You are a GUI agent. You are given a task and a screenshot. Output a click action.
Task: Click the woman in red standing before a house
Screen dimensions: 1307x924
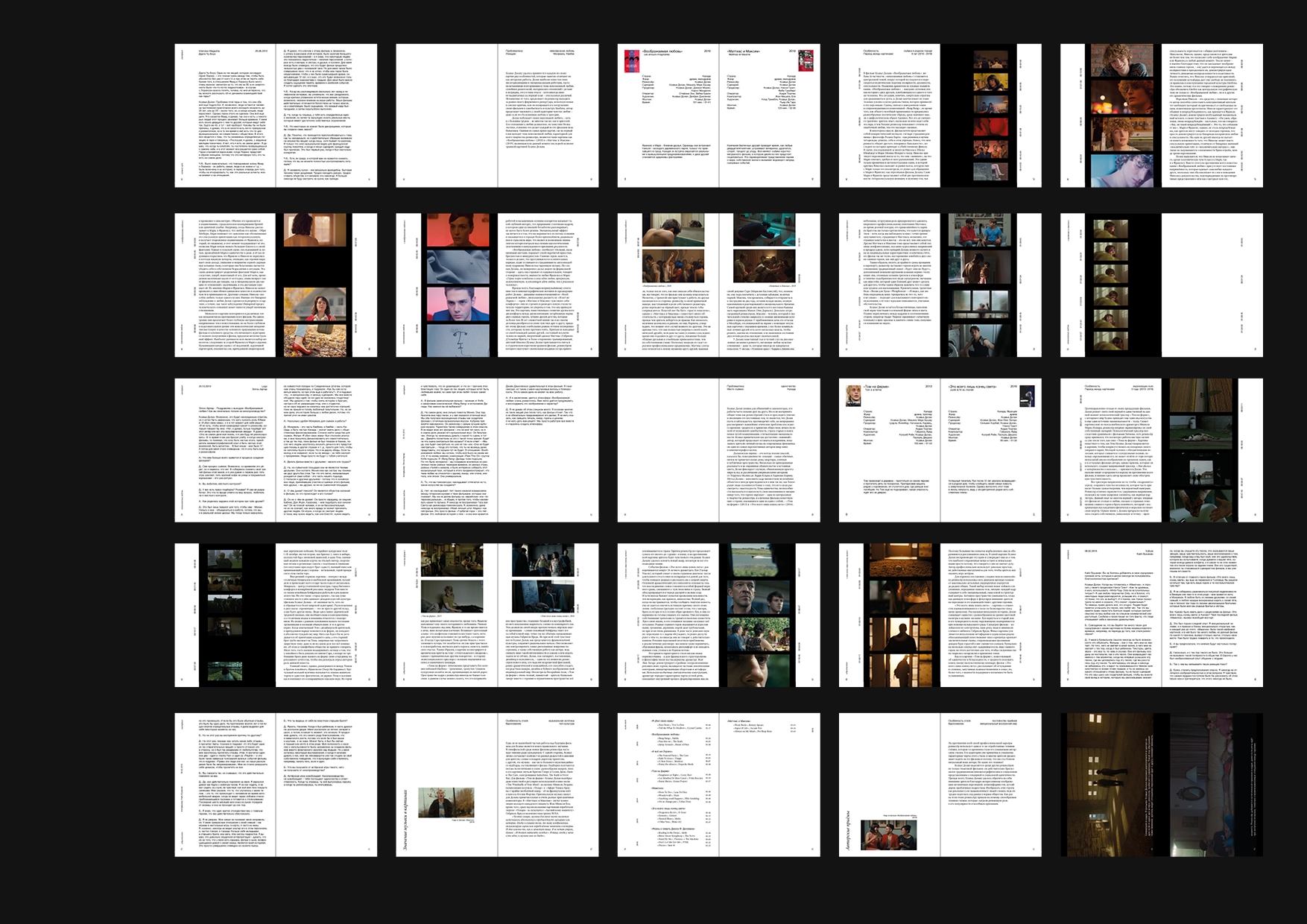pyautogui.click(x=316, y=304)
